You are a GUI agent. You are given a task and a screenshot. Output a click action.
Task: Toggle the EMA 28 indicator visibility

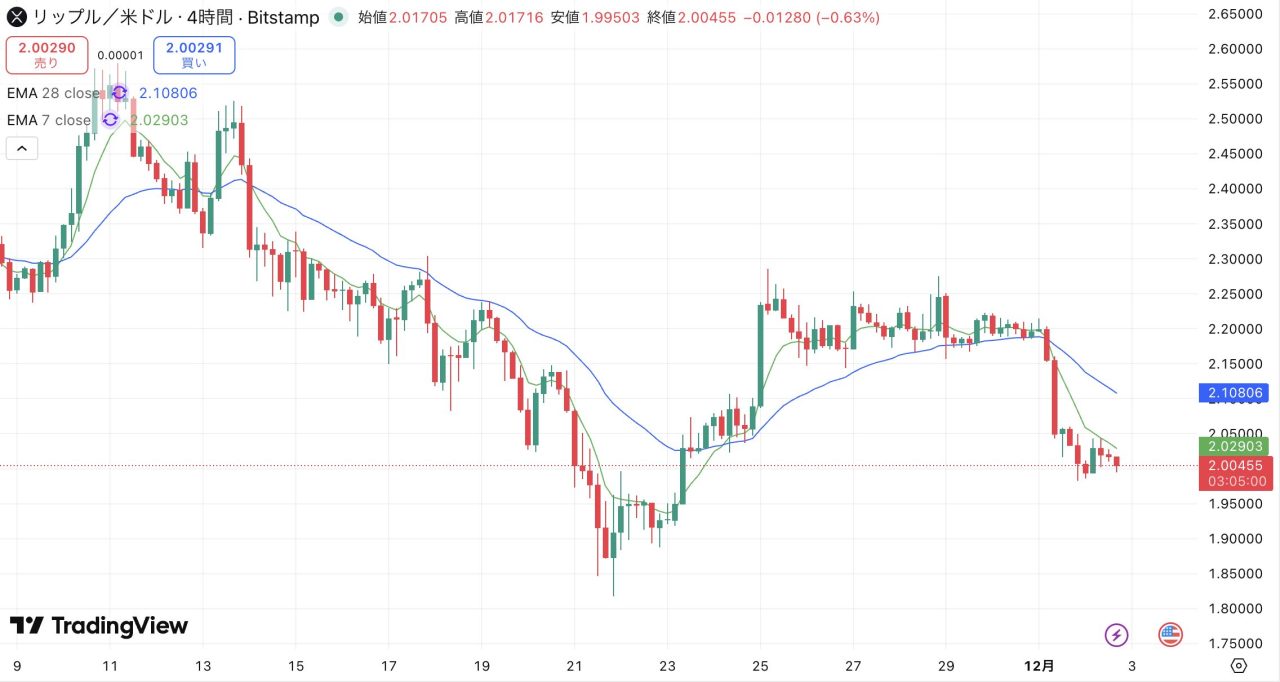pyautogui.click(x=52, y=92)
